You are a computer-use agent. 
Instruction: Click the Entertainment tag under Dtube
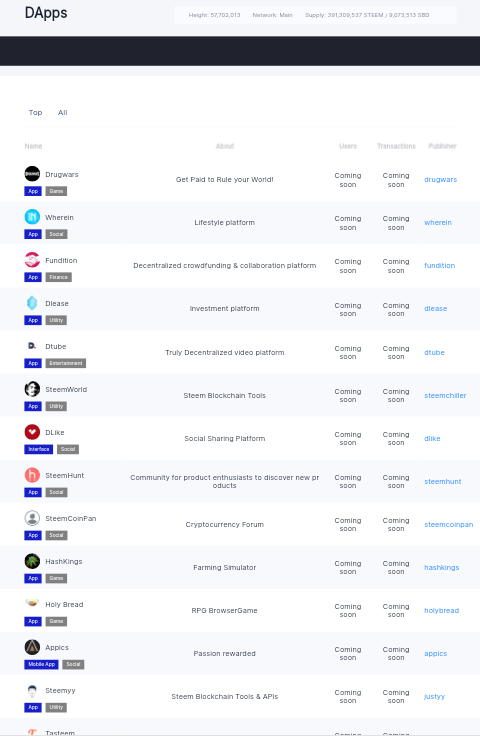tap(66, 364)
